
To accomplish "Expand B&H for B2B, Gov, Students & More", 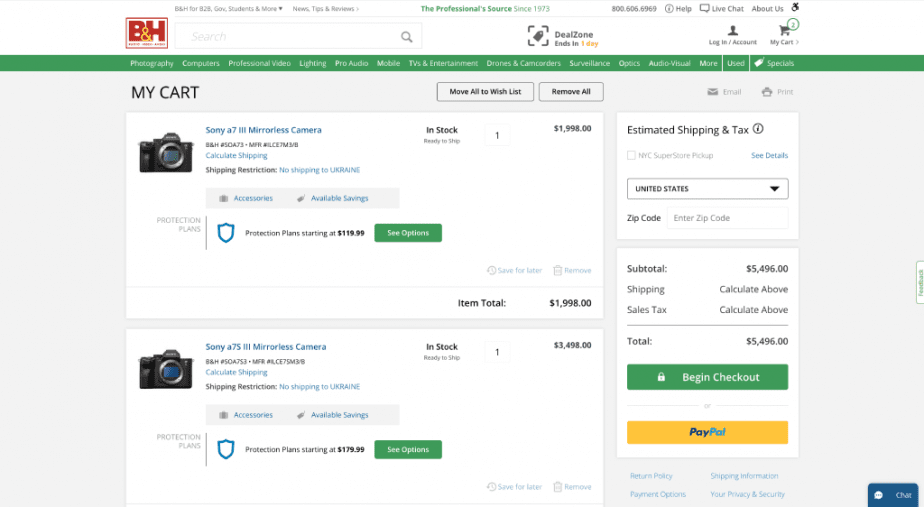I will 229,9.
